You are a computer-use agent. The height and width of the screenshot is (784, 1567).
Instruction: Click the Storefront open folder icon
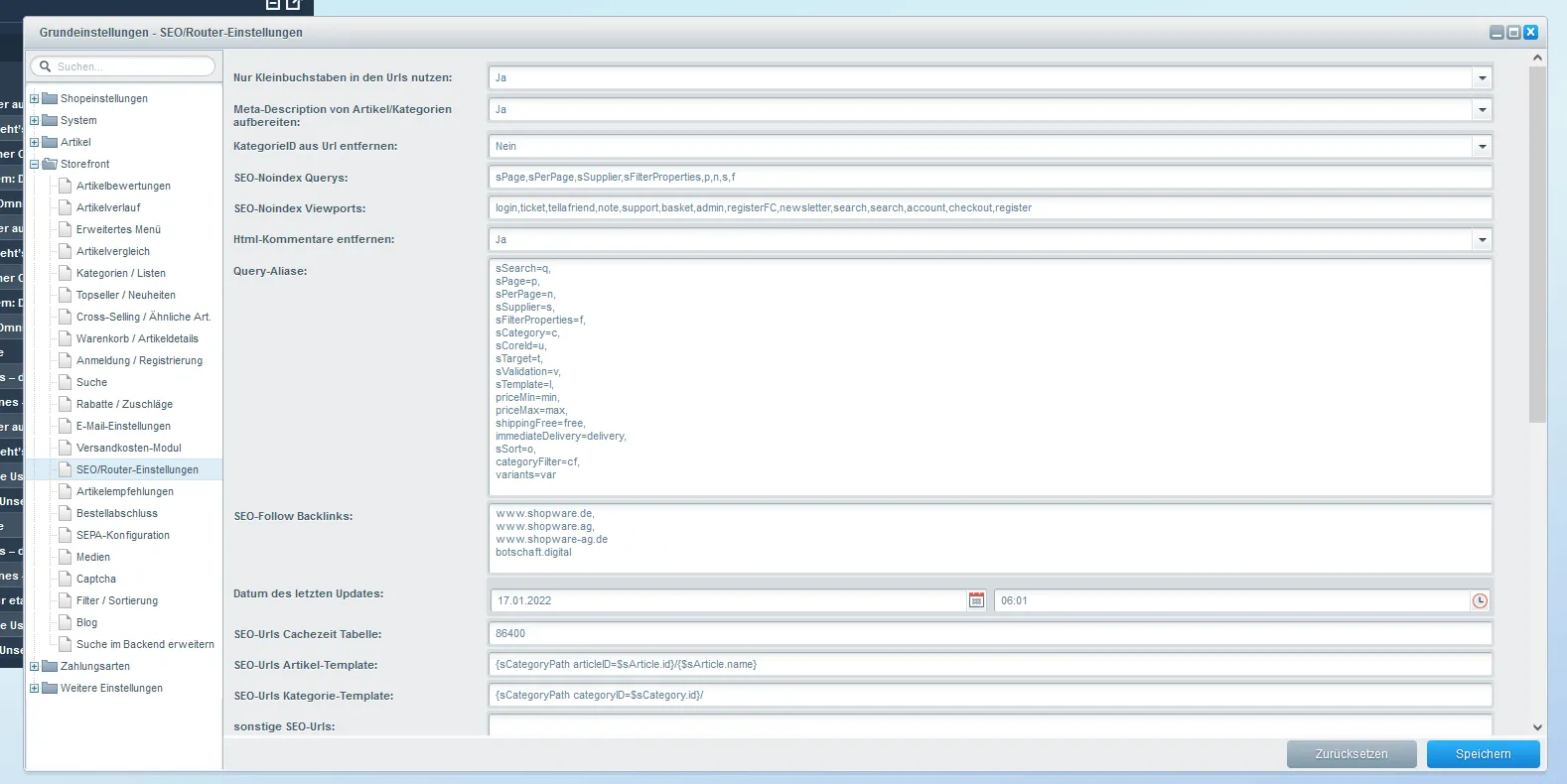[x=50, y=164]
